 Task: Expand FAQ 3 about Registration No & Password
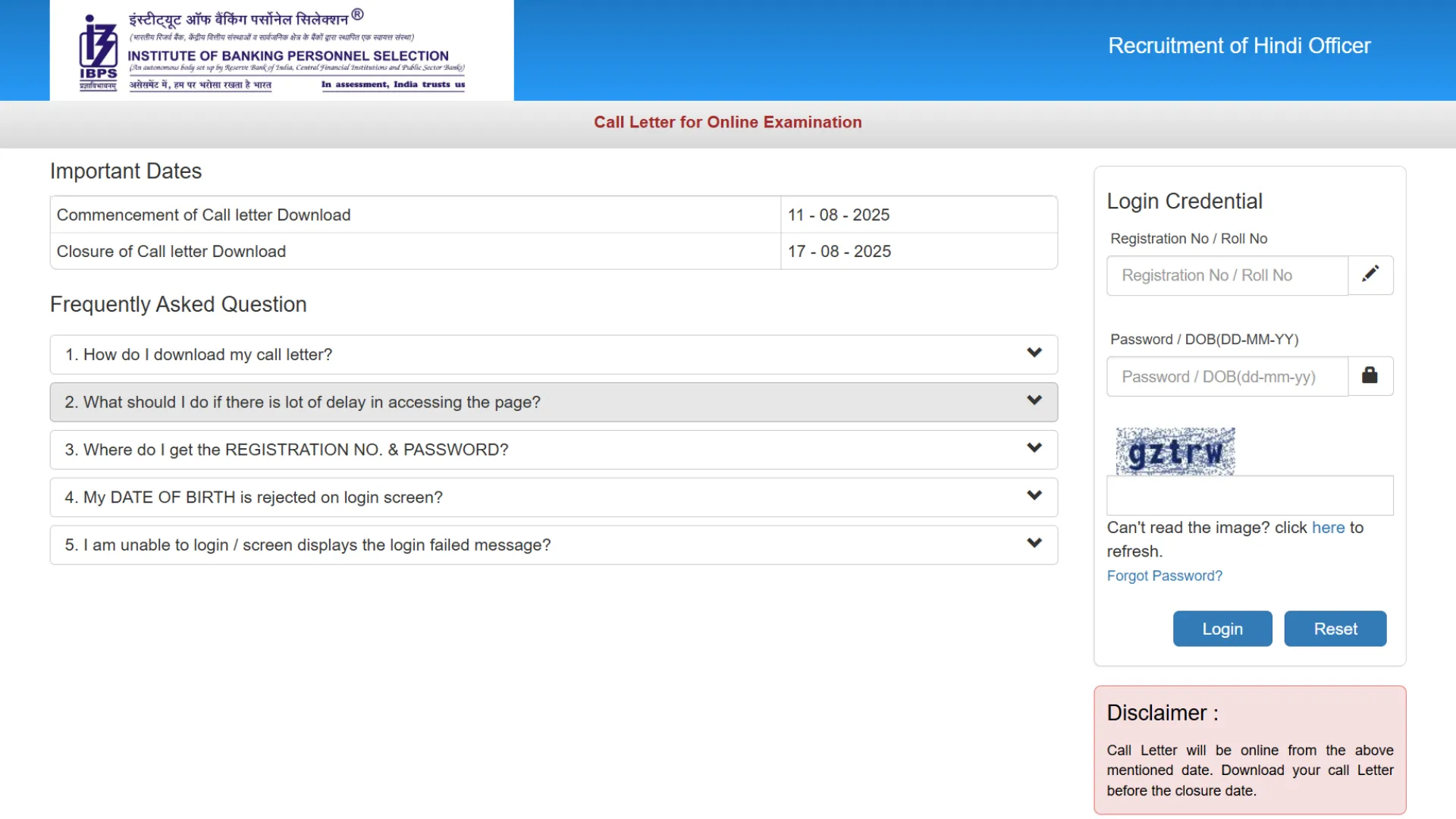coord(554,450)
